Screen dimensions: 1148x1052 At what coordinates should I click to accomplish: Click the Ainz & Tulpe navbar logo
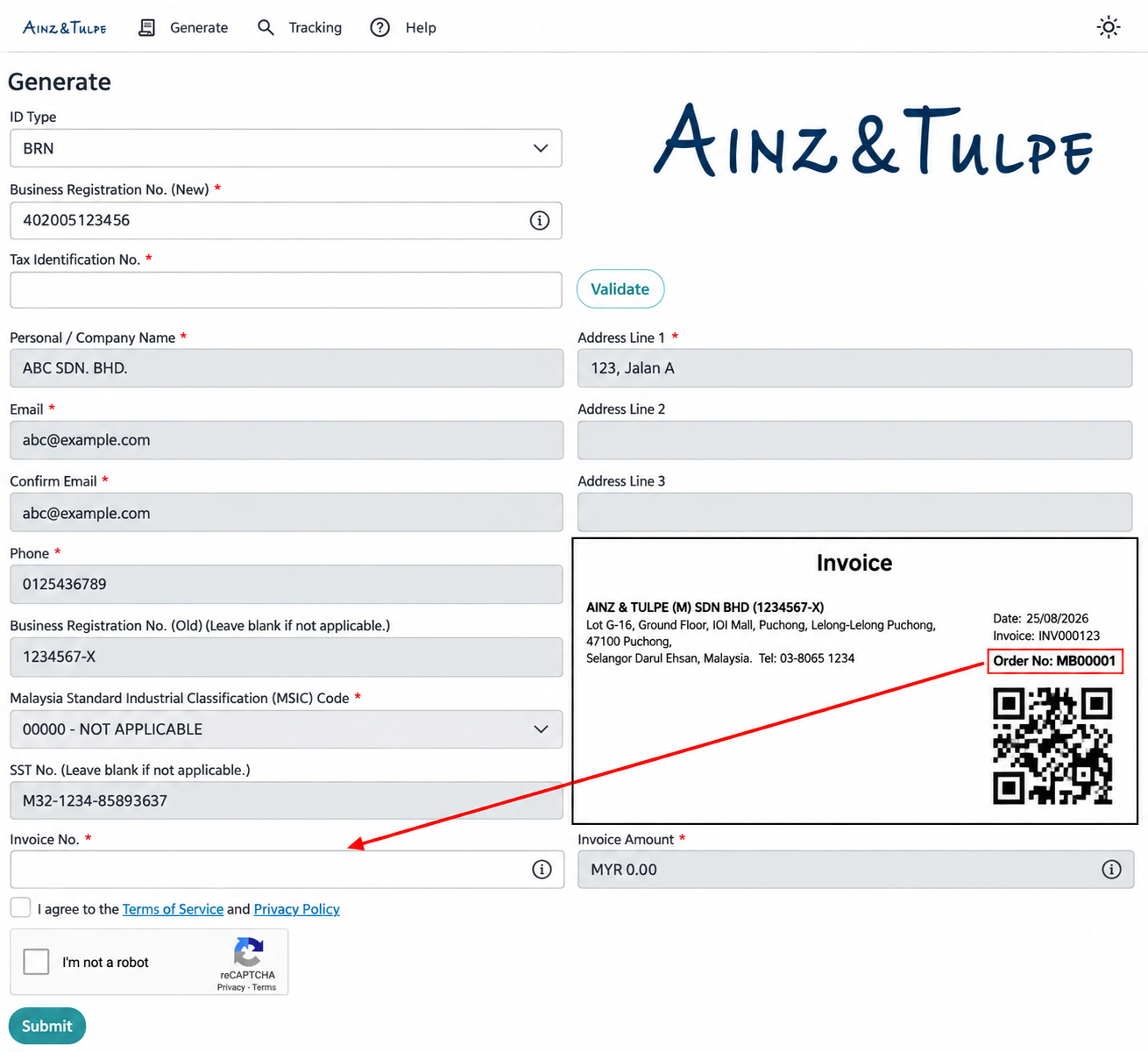pos(65,27)
